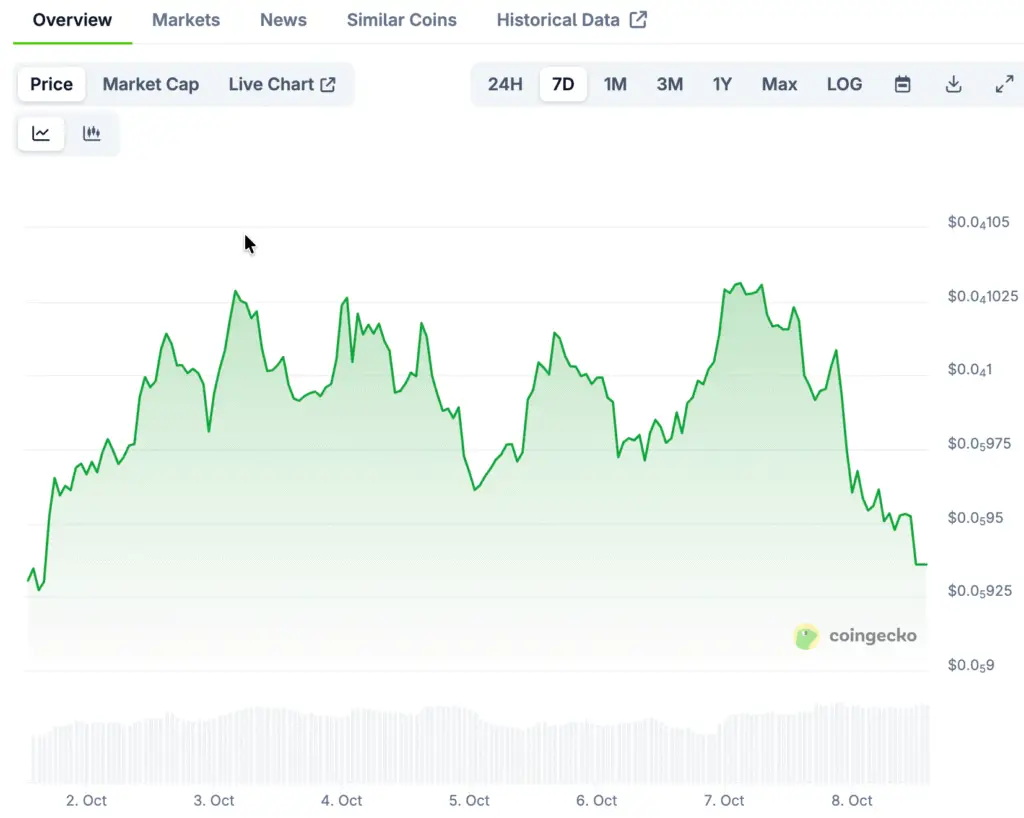1024x818 pixels.
Task: Select the line chart view icon
Action: (41, 134)
